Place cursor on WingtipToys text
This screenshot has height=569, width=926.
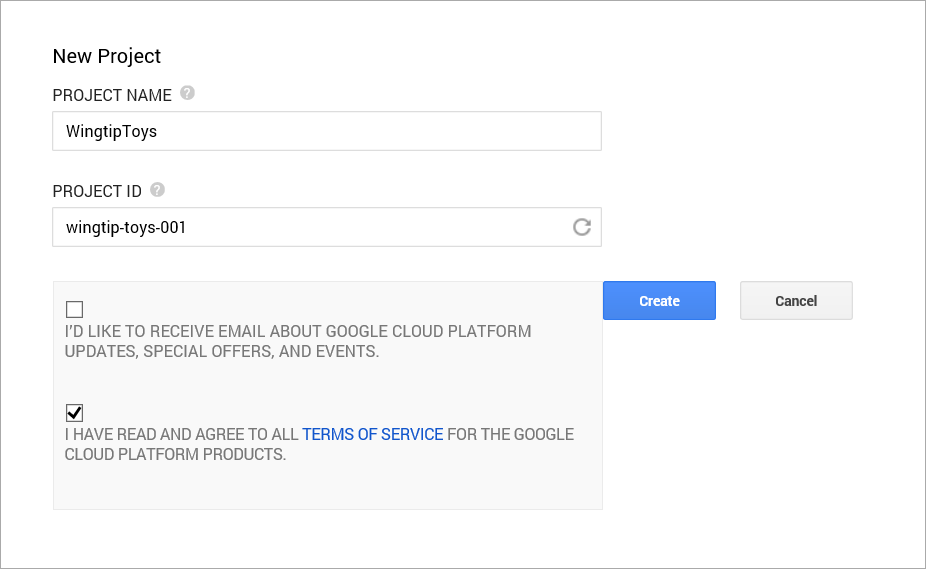pos(111,131)
